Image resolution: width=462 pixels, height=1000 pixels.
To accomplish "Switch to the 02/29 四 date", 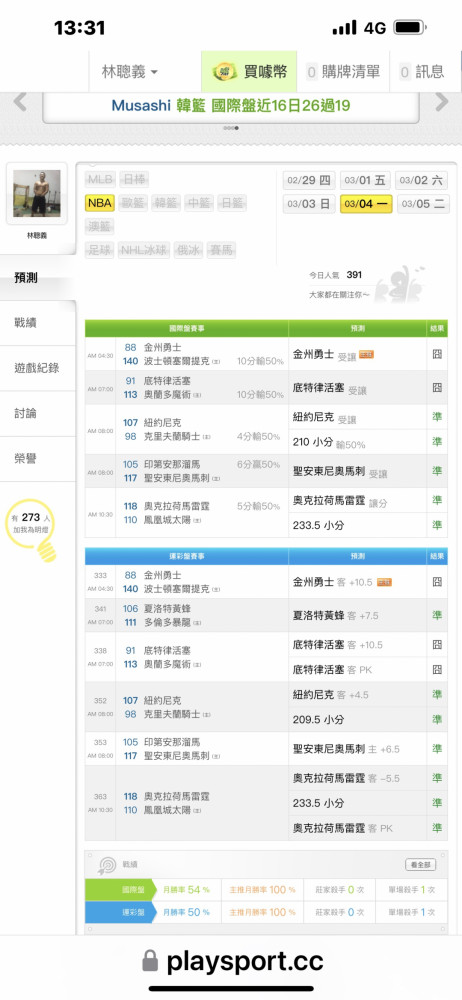I will tap(309, 180).
